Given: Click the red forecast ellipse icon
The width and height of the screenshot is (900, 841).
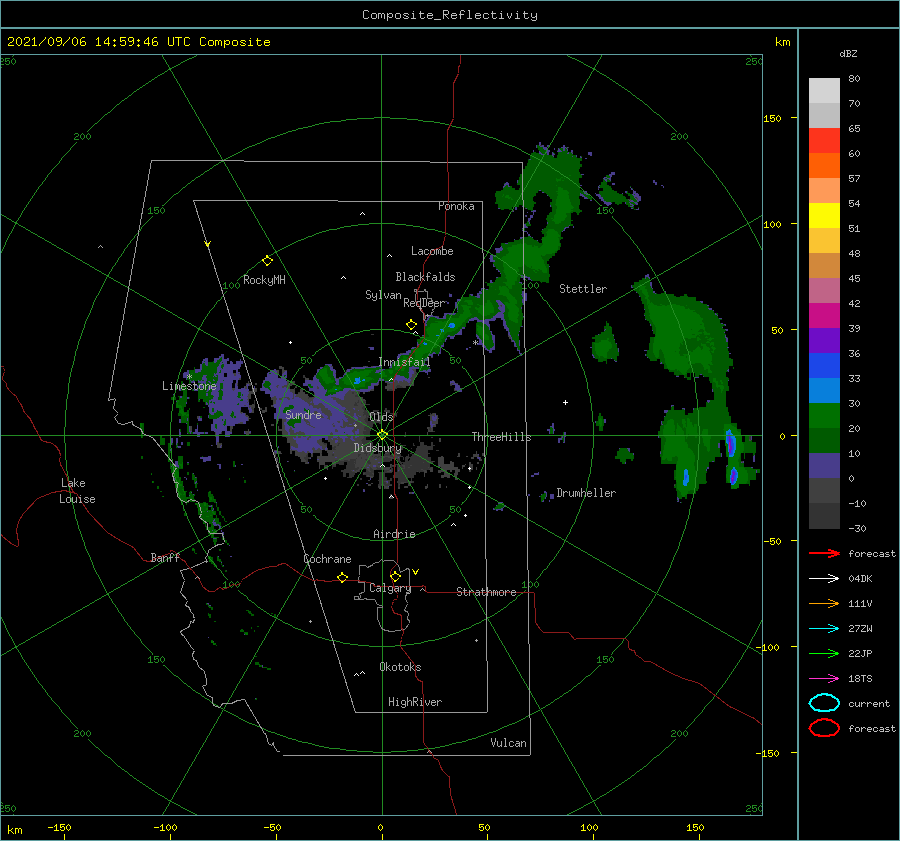Looking at the screenshot, I should point(824,728).
